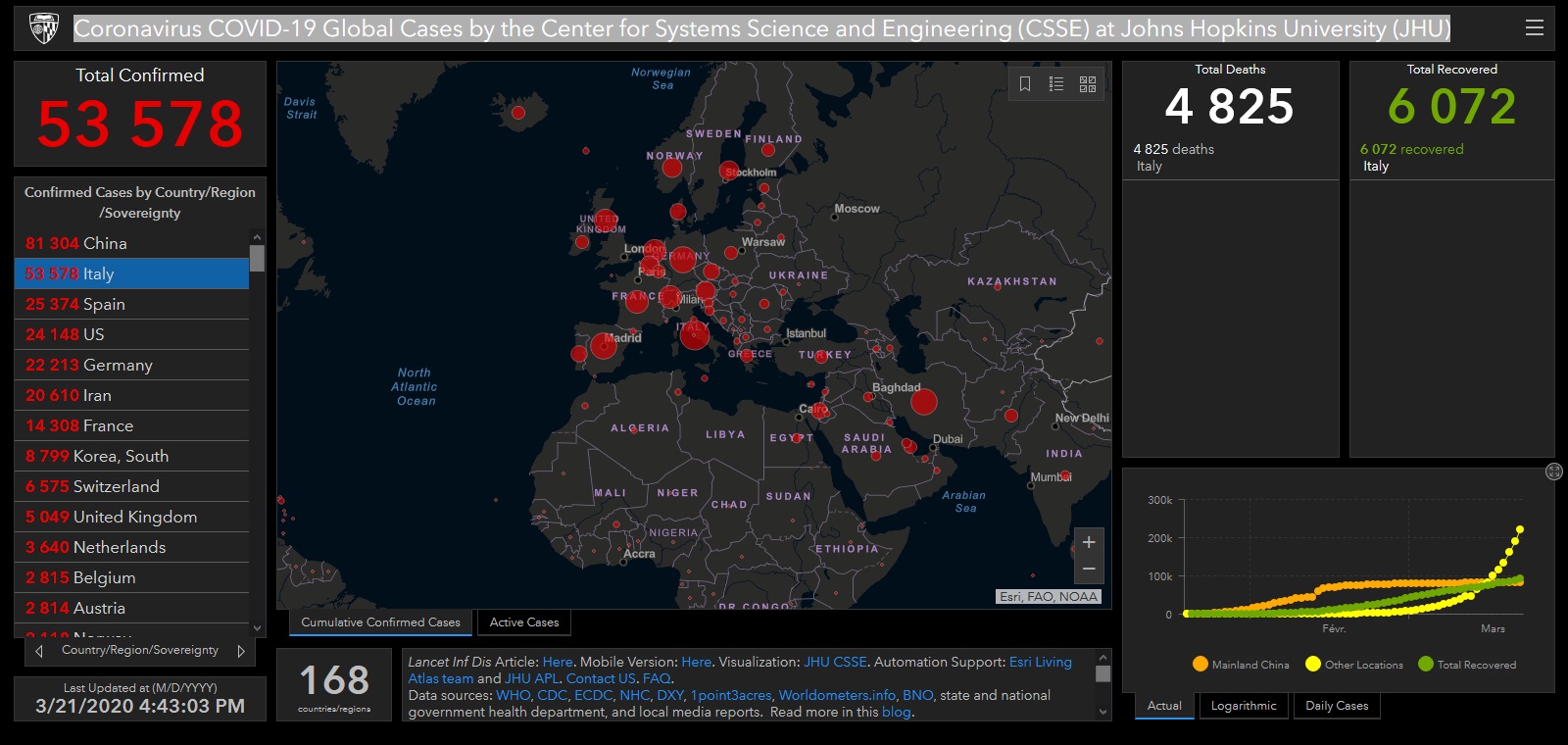
Task: Select the Actual chart tab
Action: point(1164,706)
